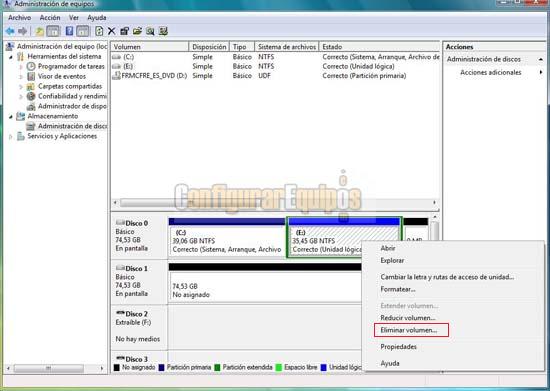Expand Acciones adicionales submenu arrow
550x391 pixels.
541,72
